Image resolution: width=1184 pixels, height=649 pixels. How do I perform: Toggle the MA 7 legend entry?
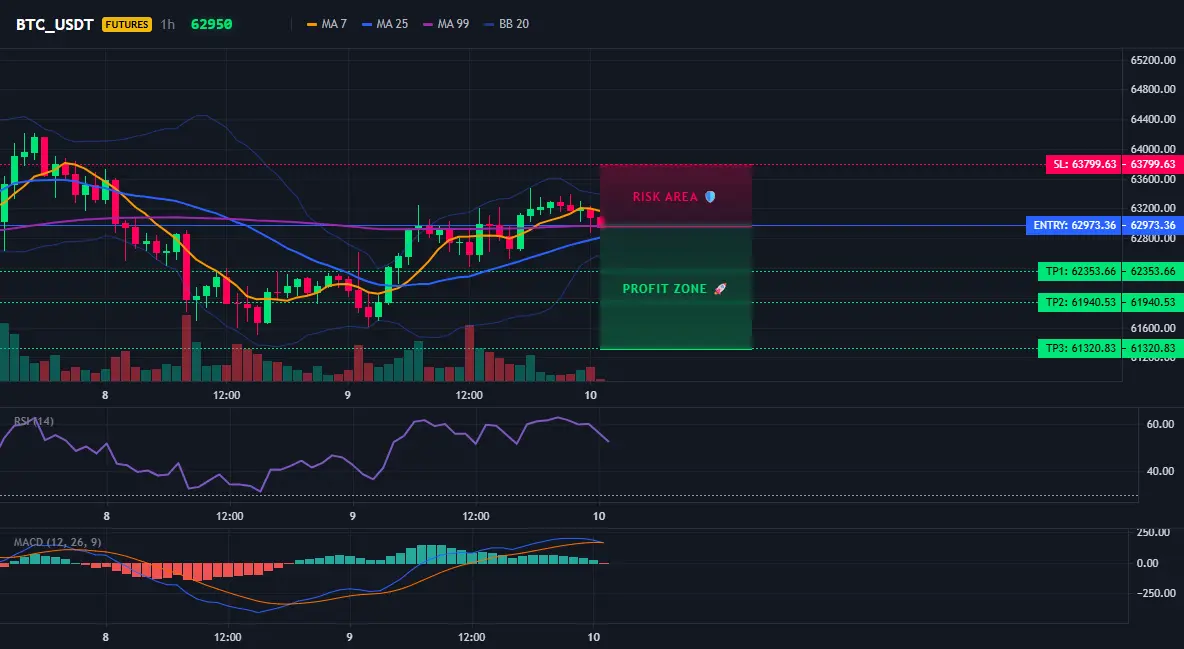click(x=327, y=24)
